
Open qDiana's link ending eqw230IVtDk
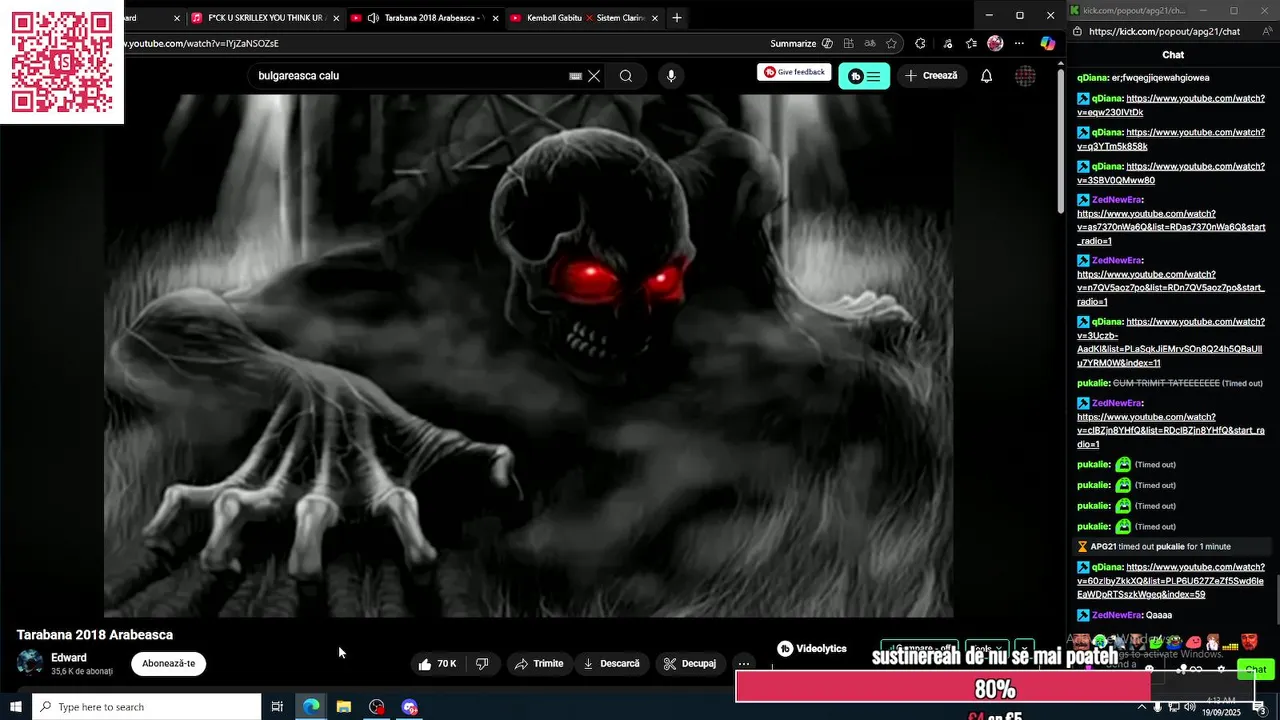1171,105
